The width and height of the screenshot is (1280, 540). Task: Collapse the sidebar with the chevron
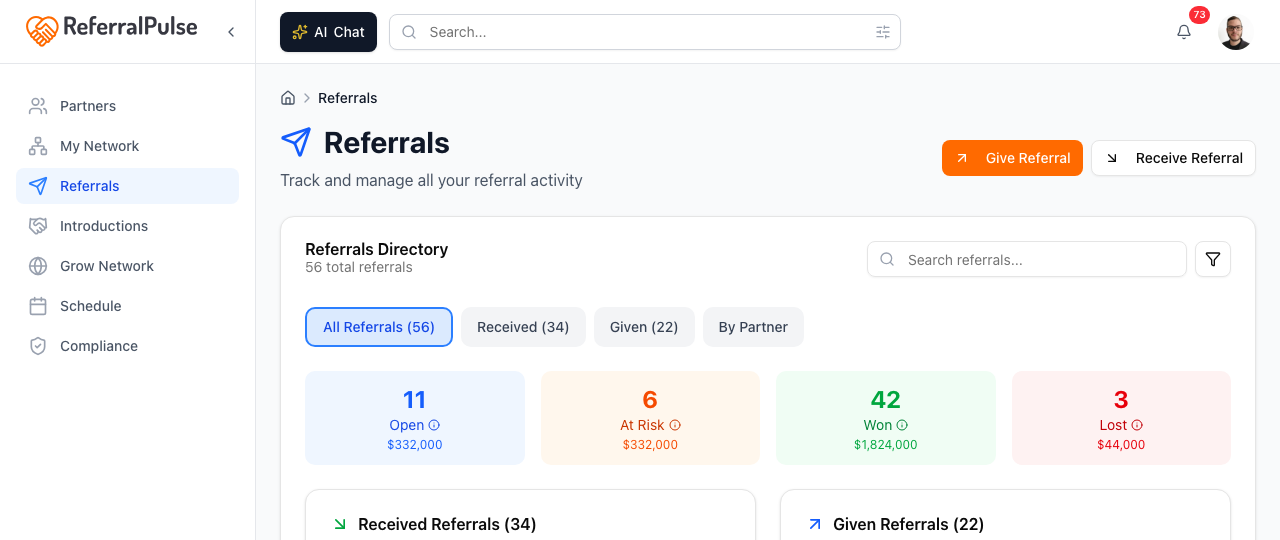(231, 32)
